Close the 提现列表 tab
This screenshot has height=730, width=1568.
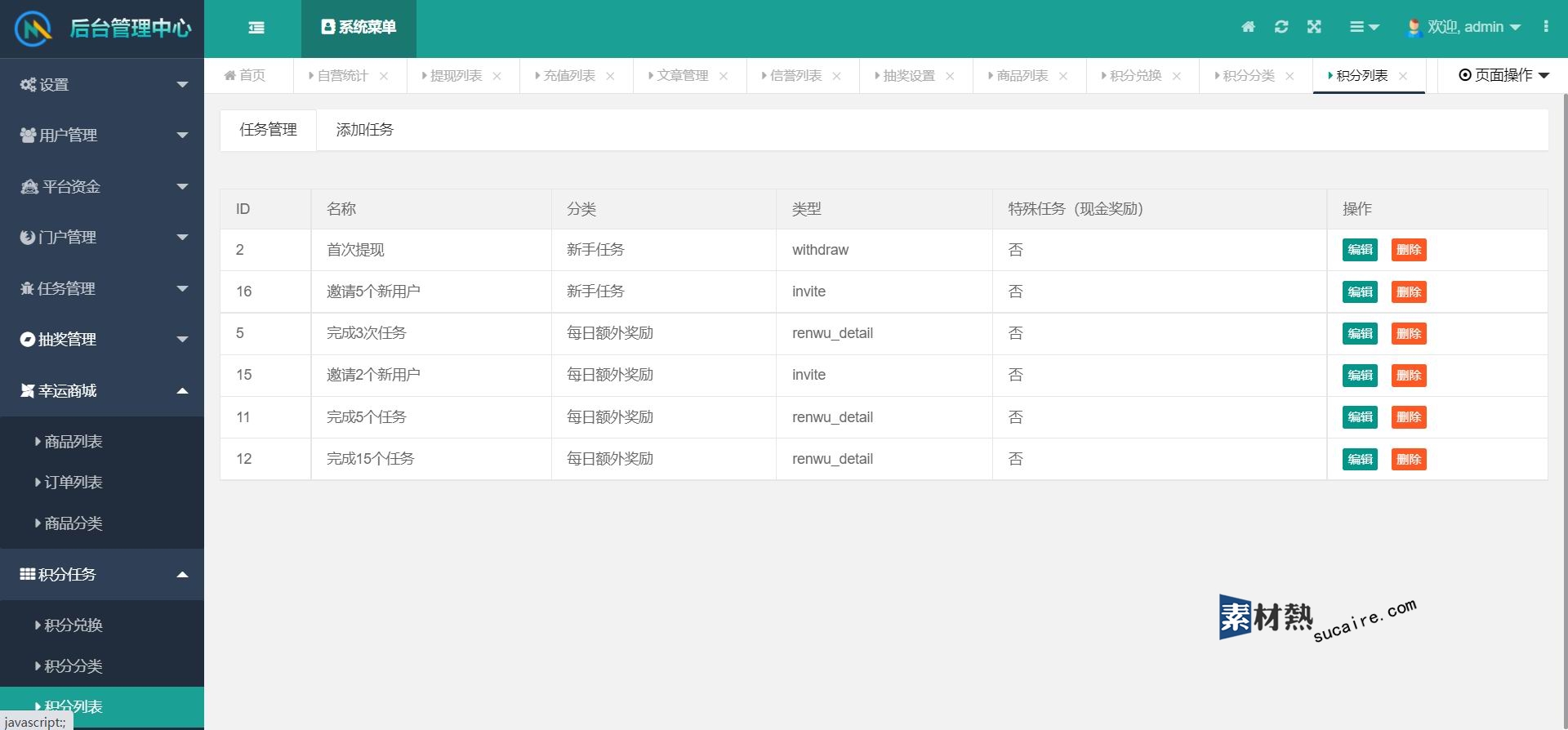[x=497, y=76]
